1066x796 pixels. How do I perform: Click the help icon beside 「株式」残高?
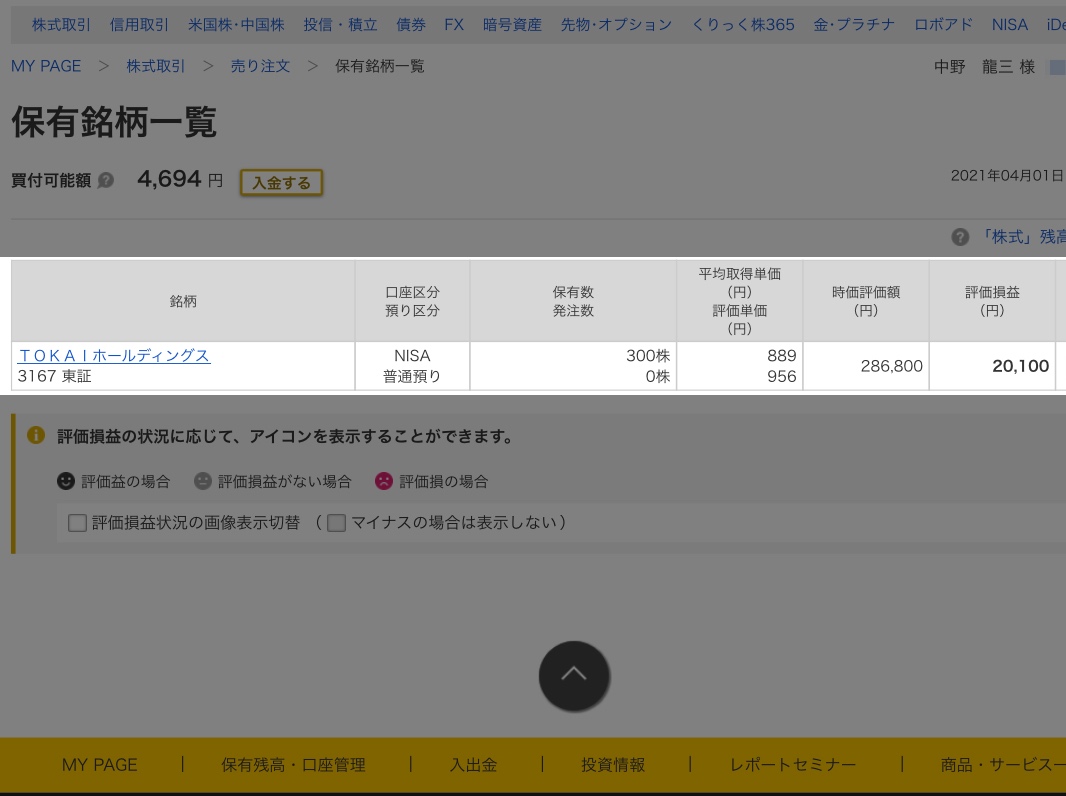coord(960,237)
